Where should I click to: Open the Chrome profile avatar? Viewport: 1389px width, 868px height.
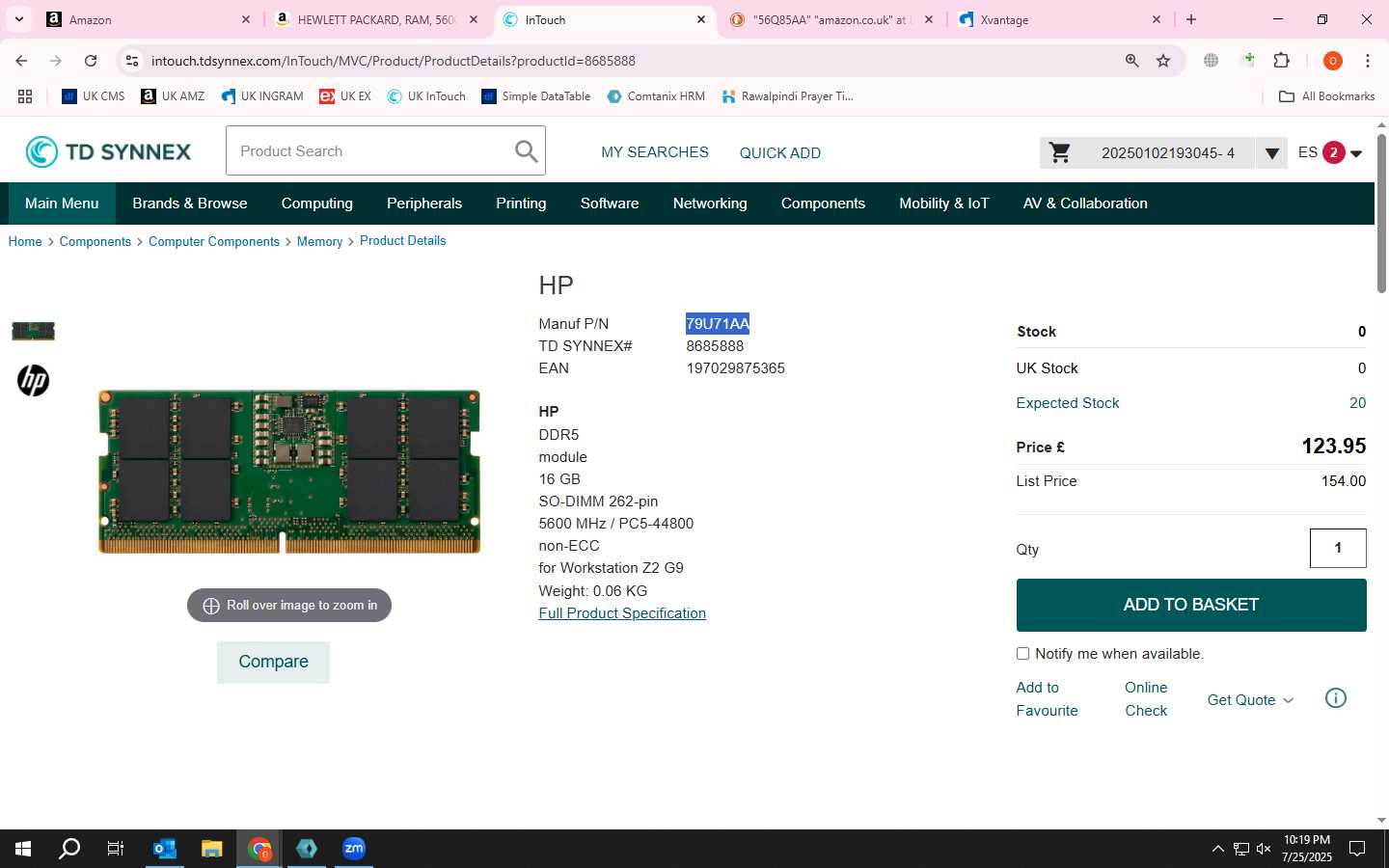[x=1333, y=61]
